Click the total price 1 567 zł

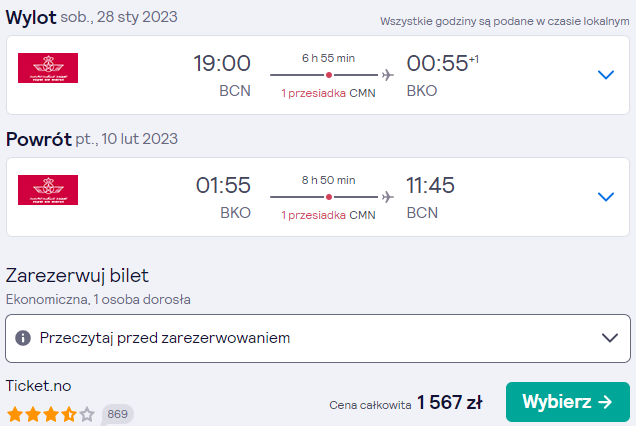(450, 402)
